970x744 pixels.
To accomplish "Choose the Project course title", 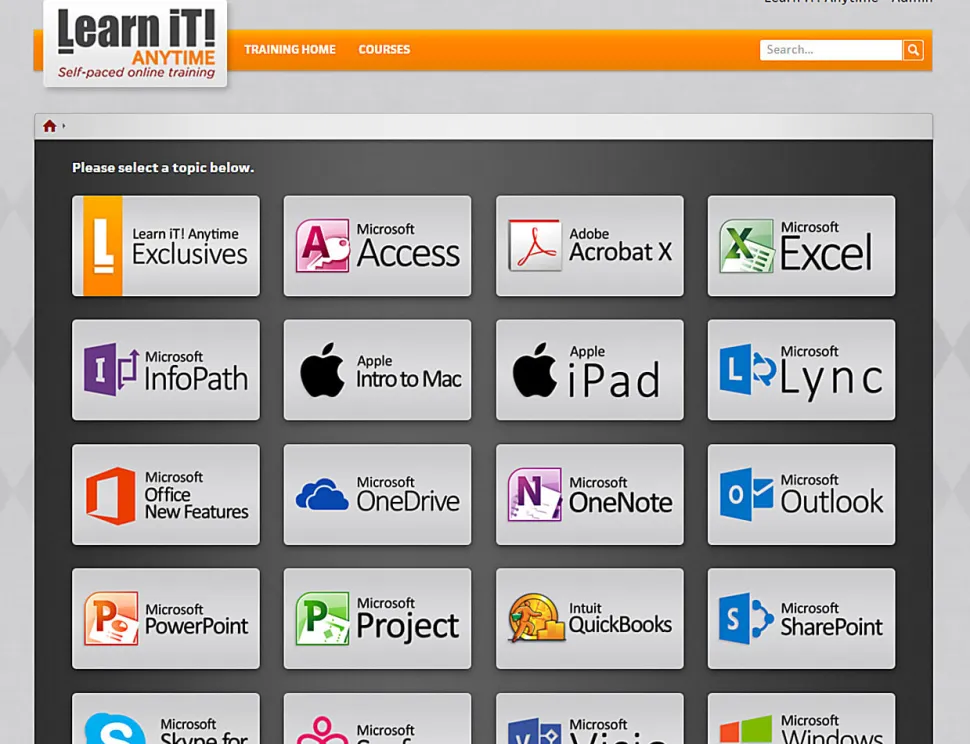I will pyautogui.click(x=408, y=626).
